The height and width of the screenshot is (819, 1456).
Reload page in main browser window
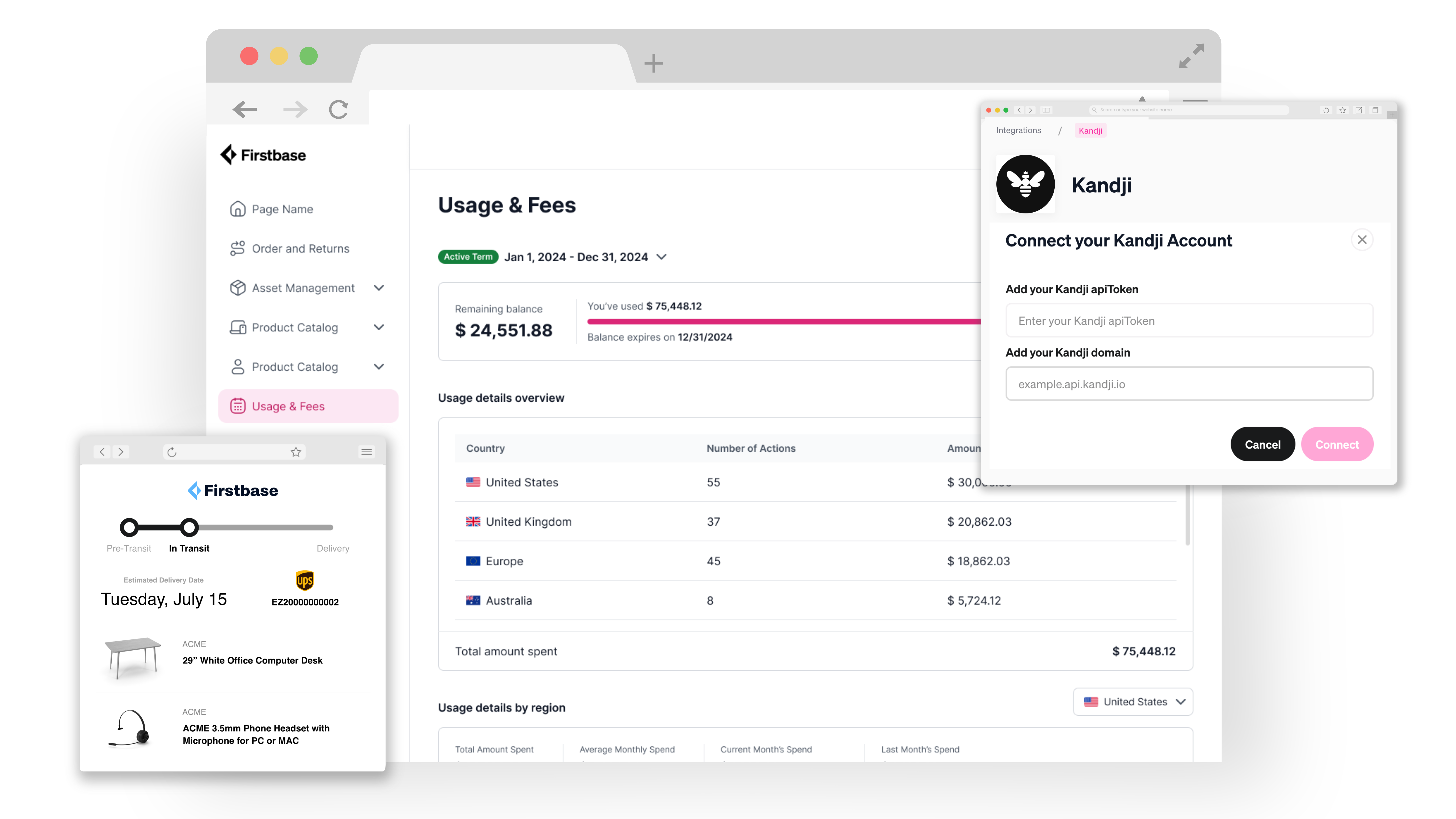(339, 110)
